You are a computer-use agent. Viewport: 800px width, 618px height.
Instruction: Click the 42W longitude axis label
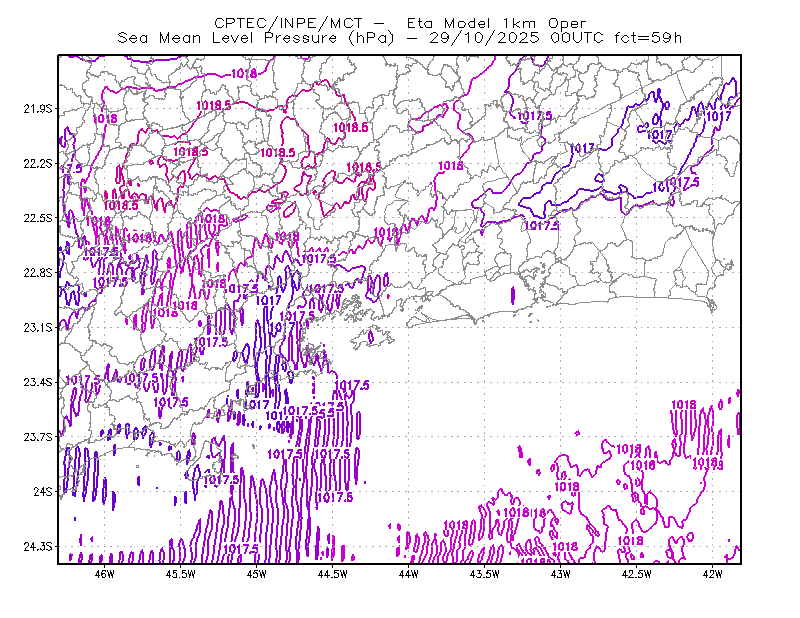(712, 574)
